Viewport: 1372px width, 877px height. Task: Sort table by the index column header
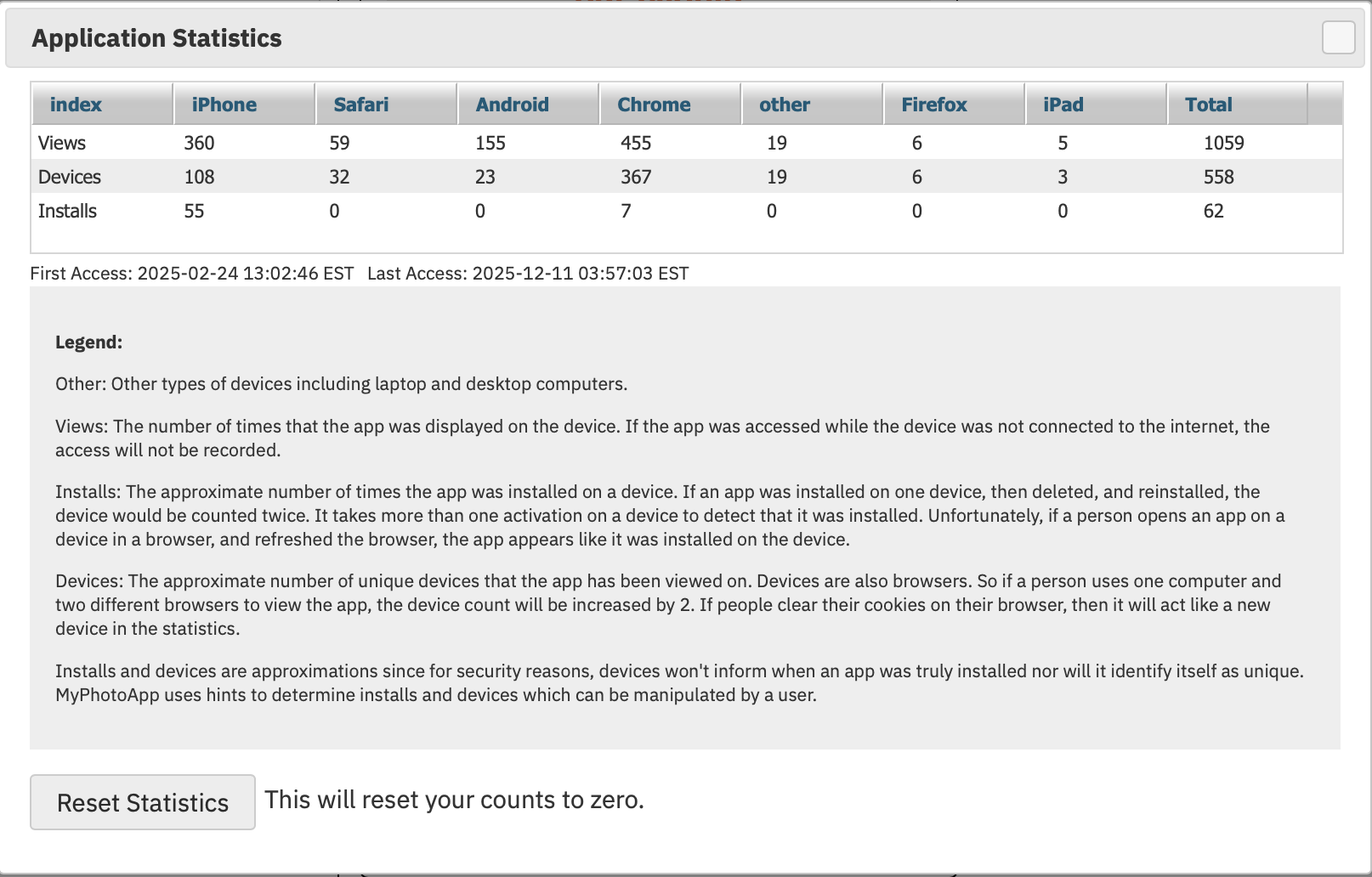76,105
